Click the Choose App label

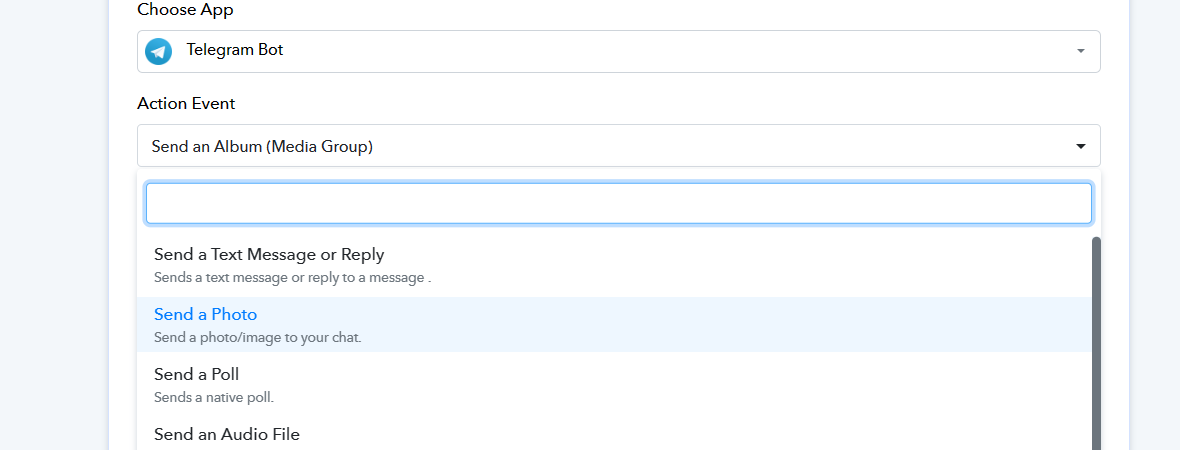[x=185, y=10]
